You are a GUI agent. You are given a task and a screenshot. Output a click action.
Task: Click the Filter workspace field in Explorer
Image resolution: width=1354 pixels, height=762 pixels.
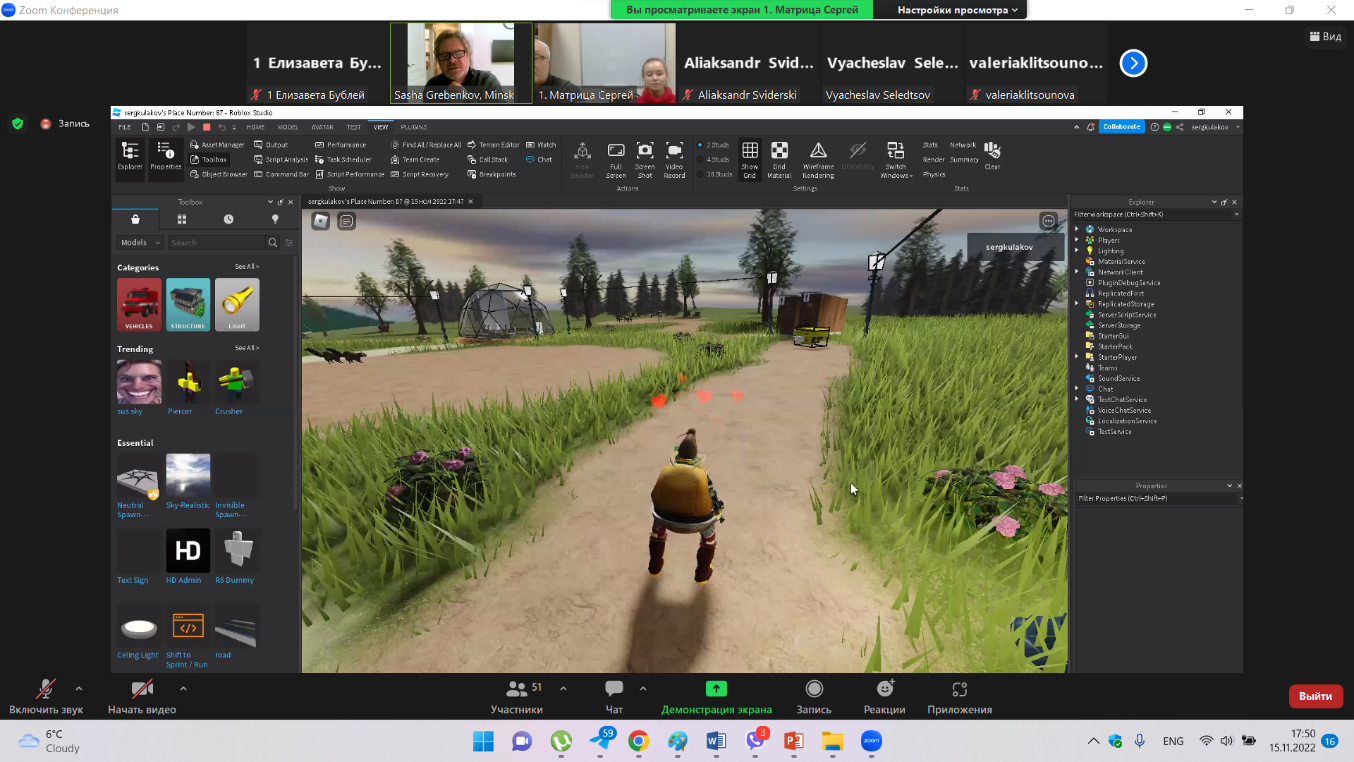pos(1155,214)
